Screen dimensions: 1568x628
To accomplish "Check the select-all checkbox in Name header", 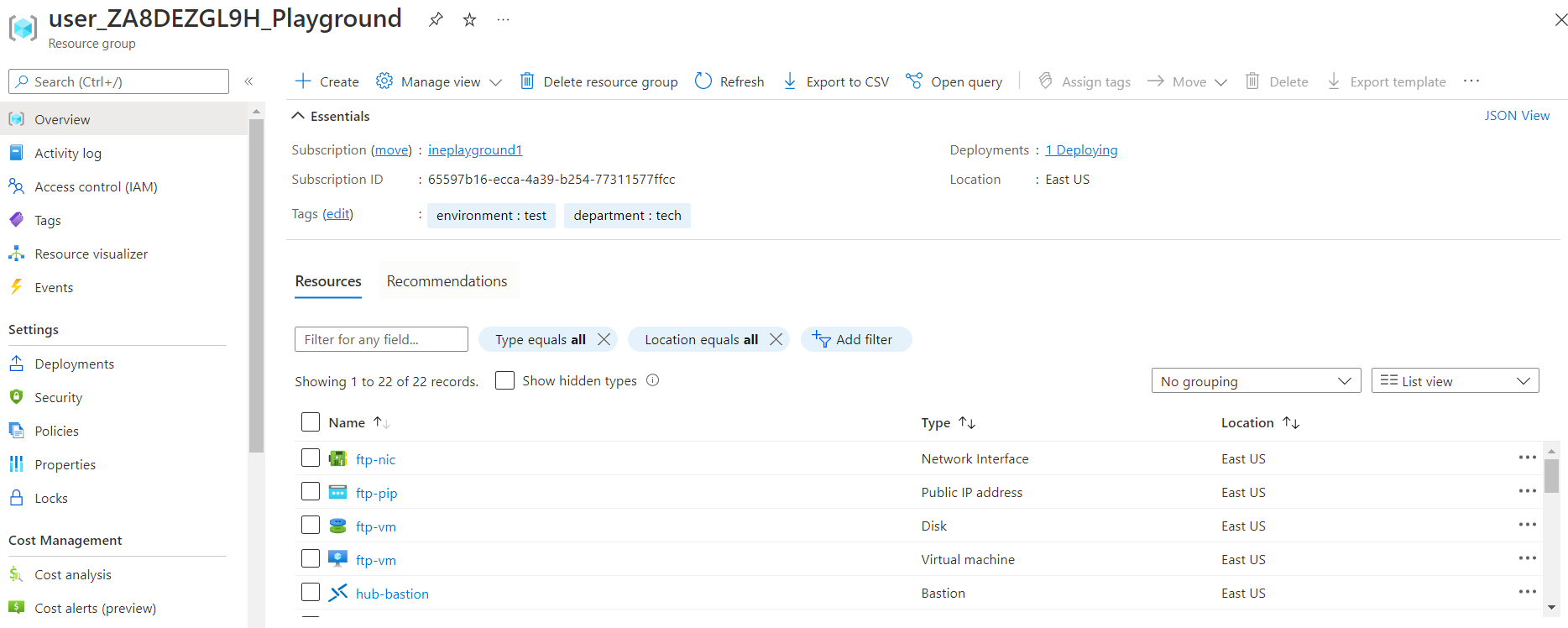I will (311, 421).
